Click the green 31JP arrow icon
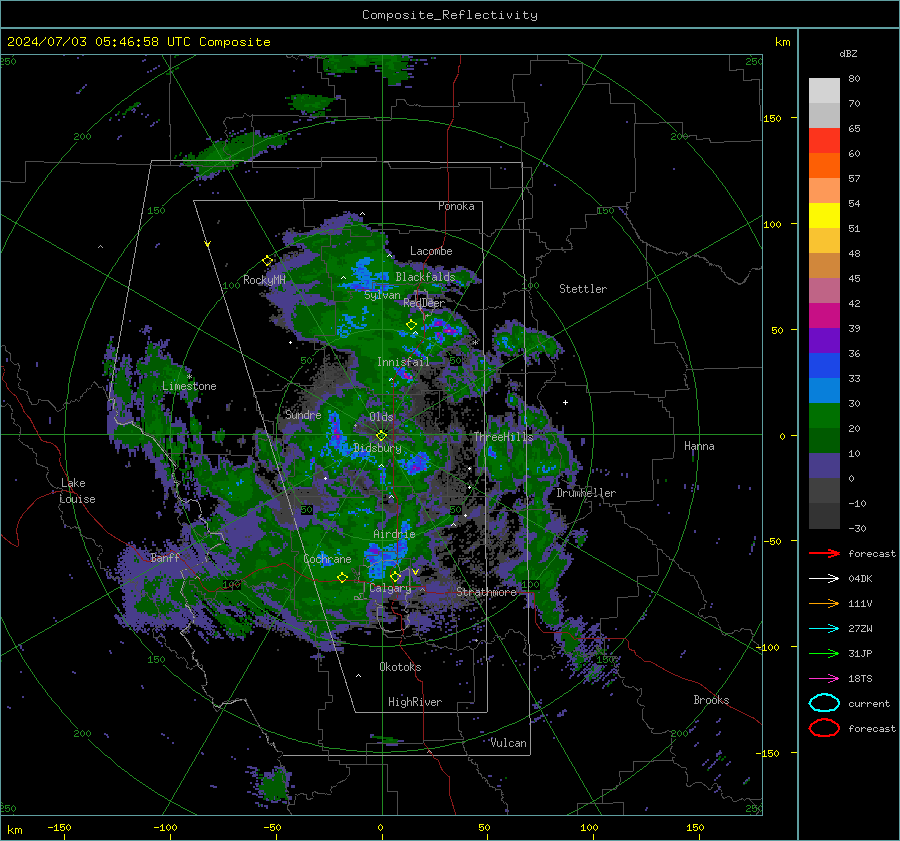The image size is (900, 841). (824, 653)
